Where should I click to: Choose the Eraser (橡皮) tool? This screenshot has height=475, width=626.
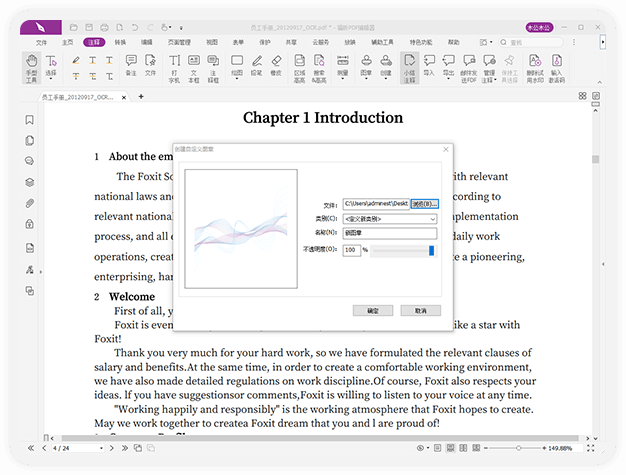276,65
